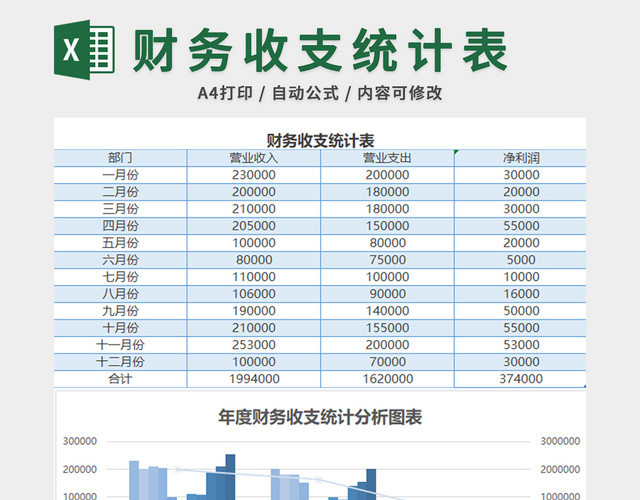Image resolution: width=640 pixels, height=500 pixels.
Task: Click the 155000 expense cell for 十月份
Action: coord(387,328)
